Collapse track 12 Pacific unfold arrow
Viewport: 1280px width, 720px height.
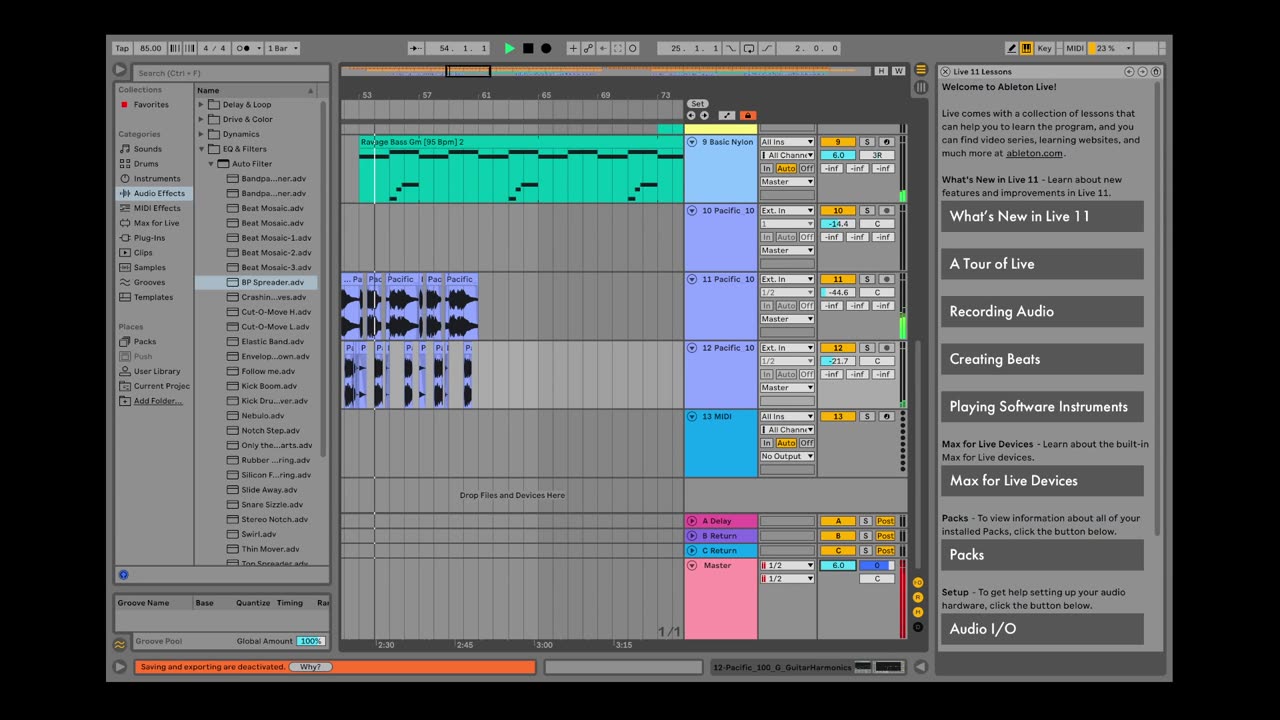(x=692, y=348)
